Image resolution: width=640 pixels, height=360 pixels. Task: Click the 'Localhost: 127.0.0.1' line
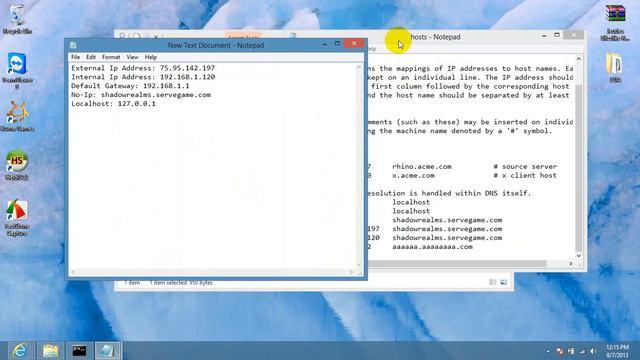point(113,104)
